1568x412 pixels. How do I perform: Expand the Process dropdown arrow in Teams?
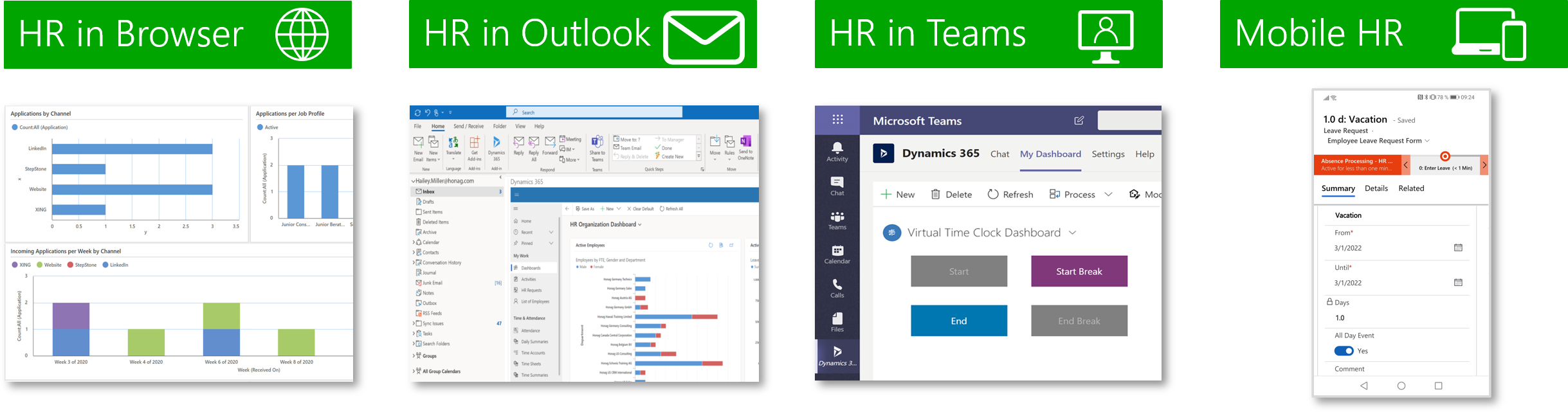click(x=1108, y=194)
